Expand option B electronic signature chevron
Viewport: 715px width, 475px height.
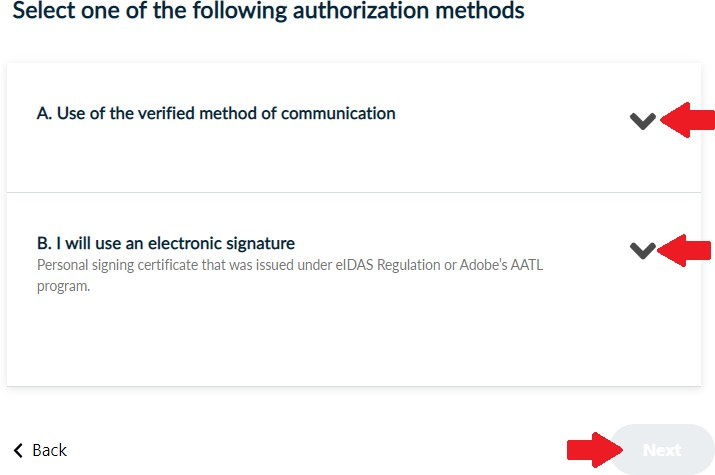[643, 250]
